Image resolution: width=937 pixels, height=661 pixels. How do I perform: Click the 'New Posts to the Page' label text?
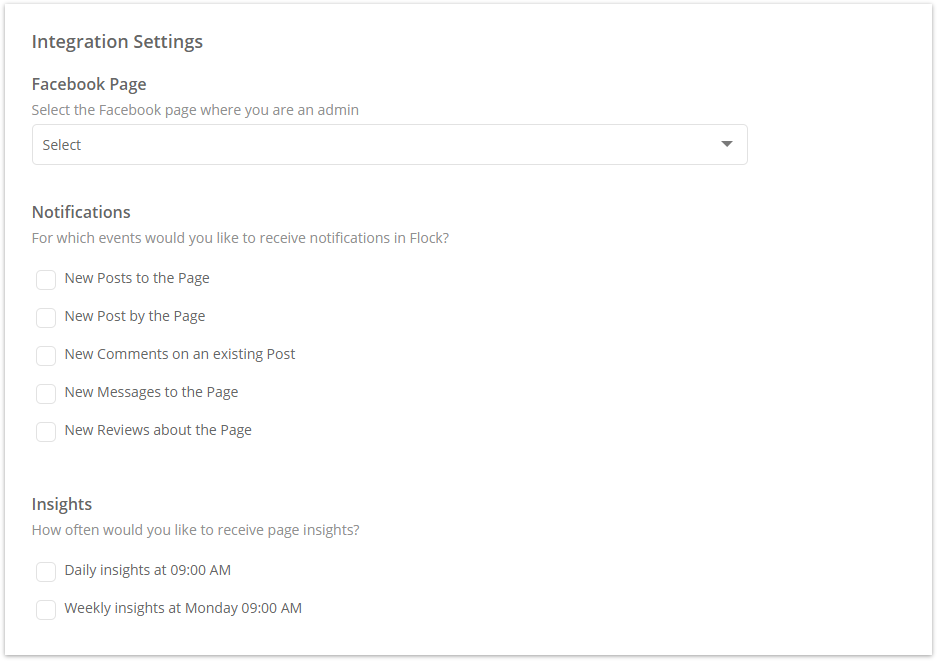[137, 279]
